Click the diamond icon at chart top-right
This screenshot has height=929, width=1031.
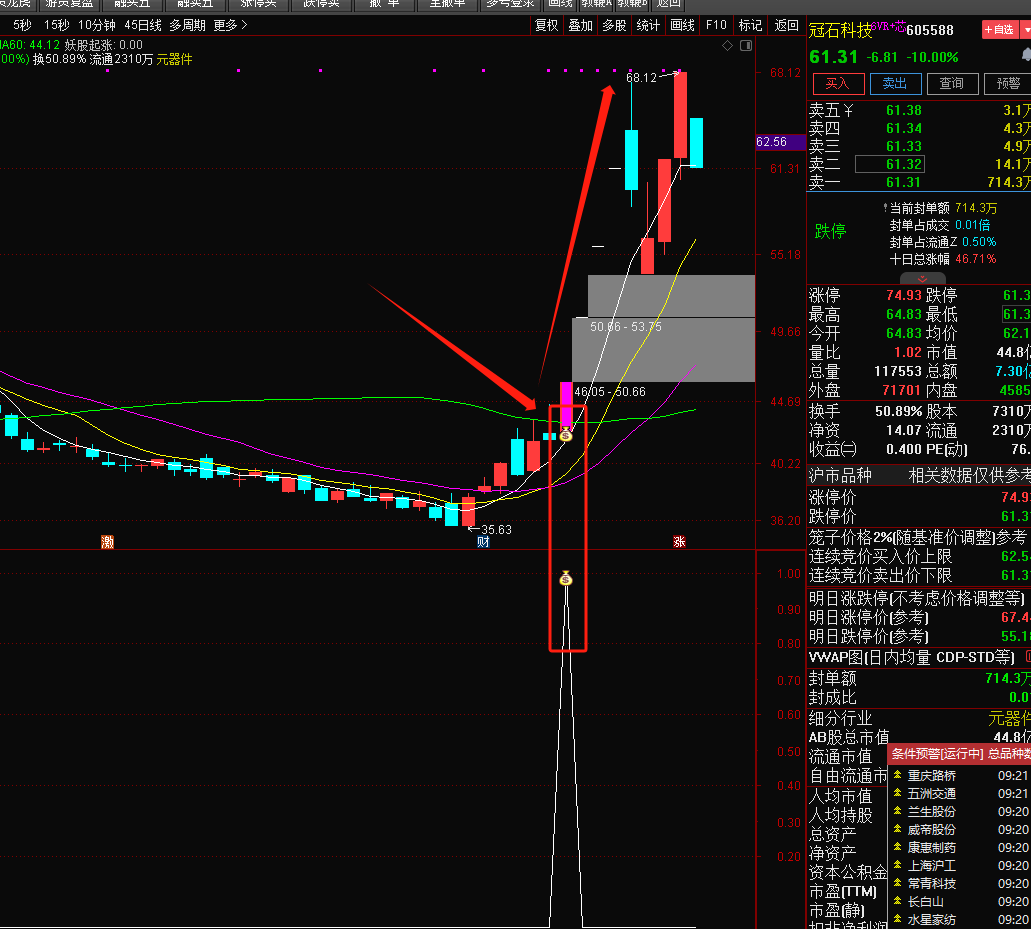click(727, 46)
